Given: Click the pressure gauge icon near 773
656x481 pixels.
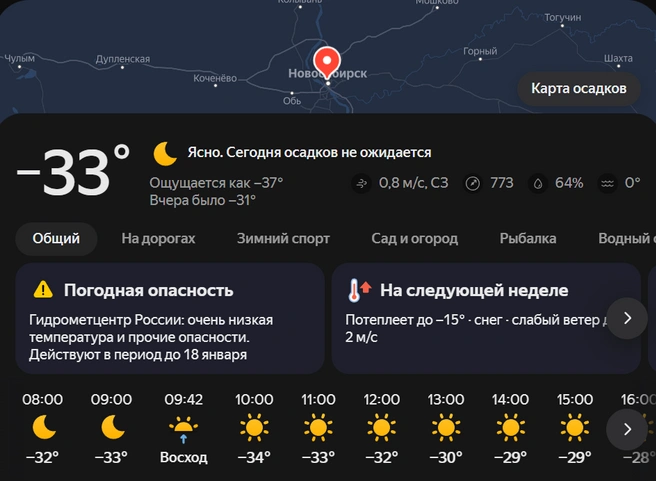Looking at the screenshot, I should (473, 183).
